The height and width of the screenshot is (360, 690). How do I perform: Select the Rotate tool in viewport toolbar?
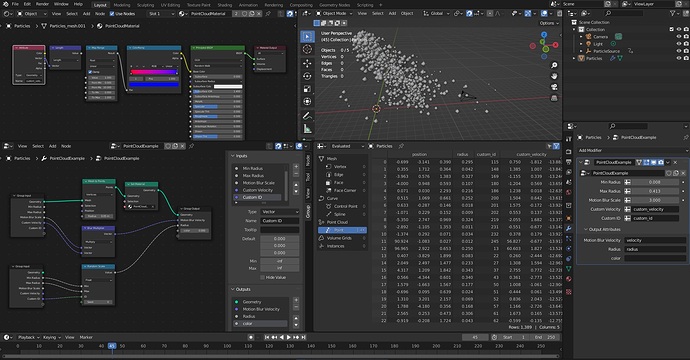click(307, 76)
